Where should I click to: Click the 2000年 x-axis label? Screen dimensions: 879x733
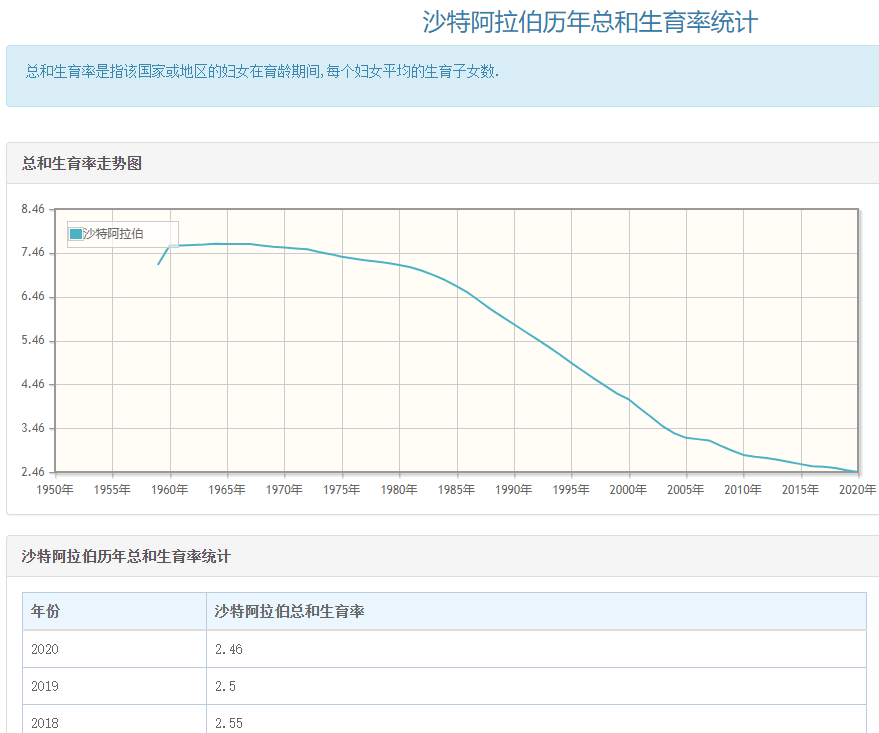pyautogui.click(x=629, y=489)
